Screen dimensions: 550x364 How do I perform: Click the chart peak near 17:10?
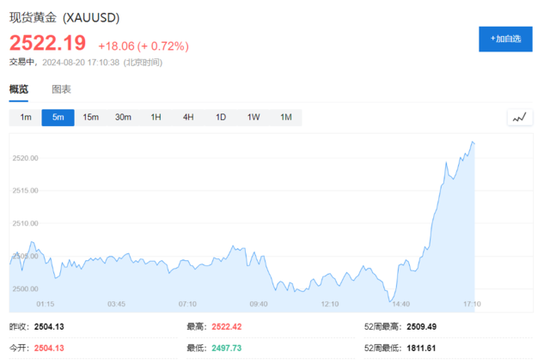(x=472, y=142)
